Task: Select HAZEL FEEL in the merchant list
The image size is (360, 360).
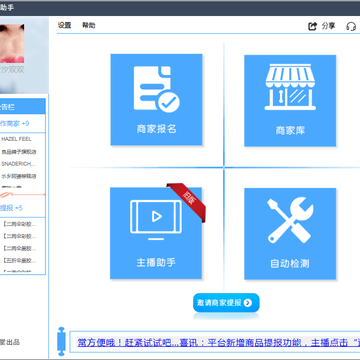Action: pos(16,139)
